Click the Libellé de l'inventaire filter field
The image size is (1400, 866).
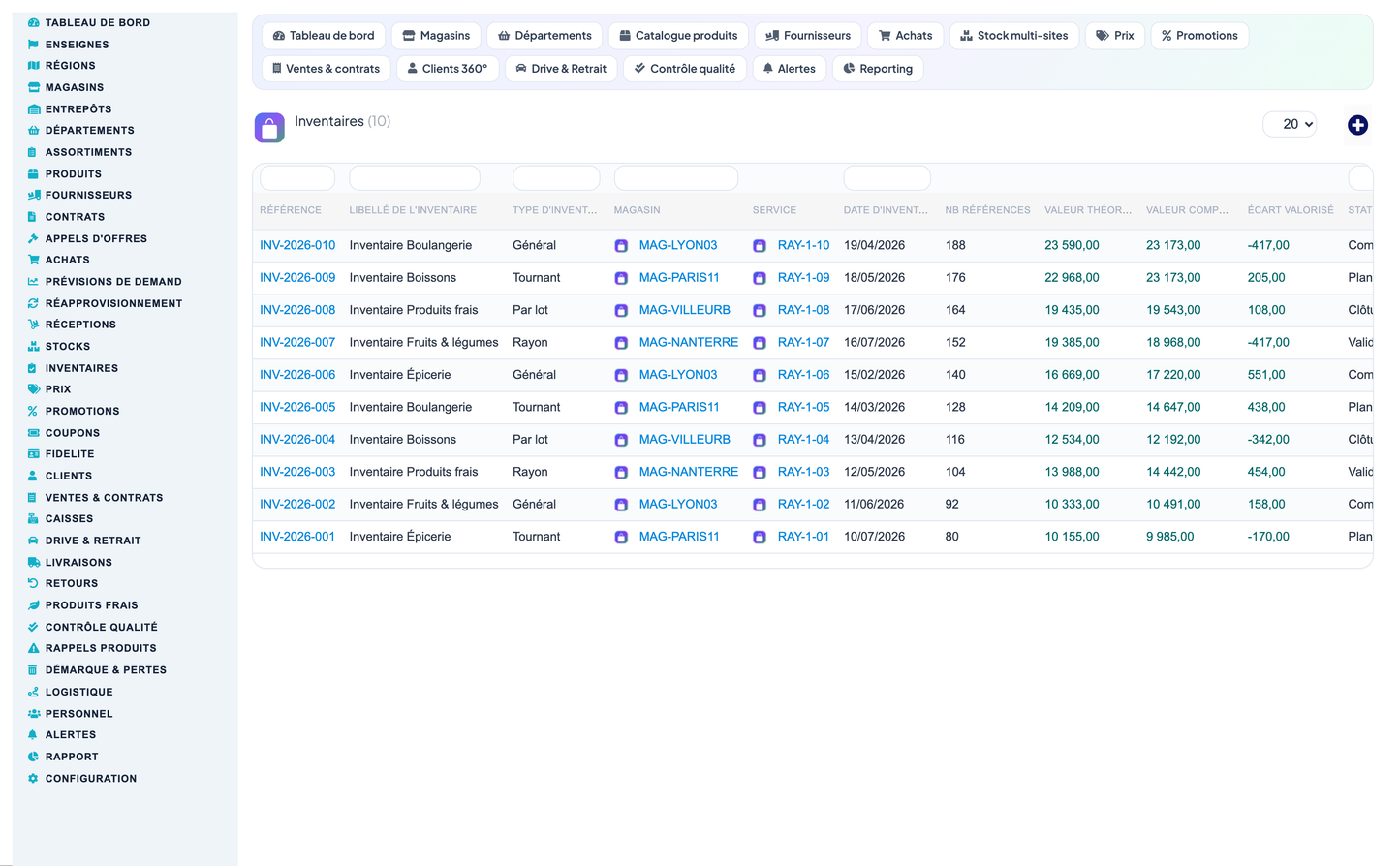pos(415,178)
